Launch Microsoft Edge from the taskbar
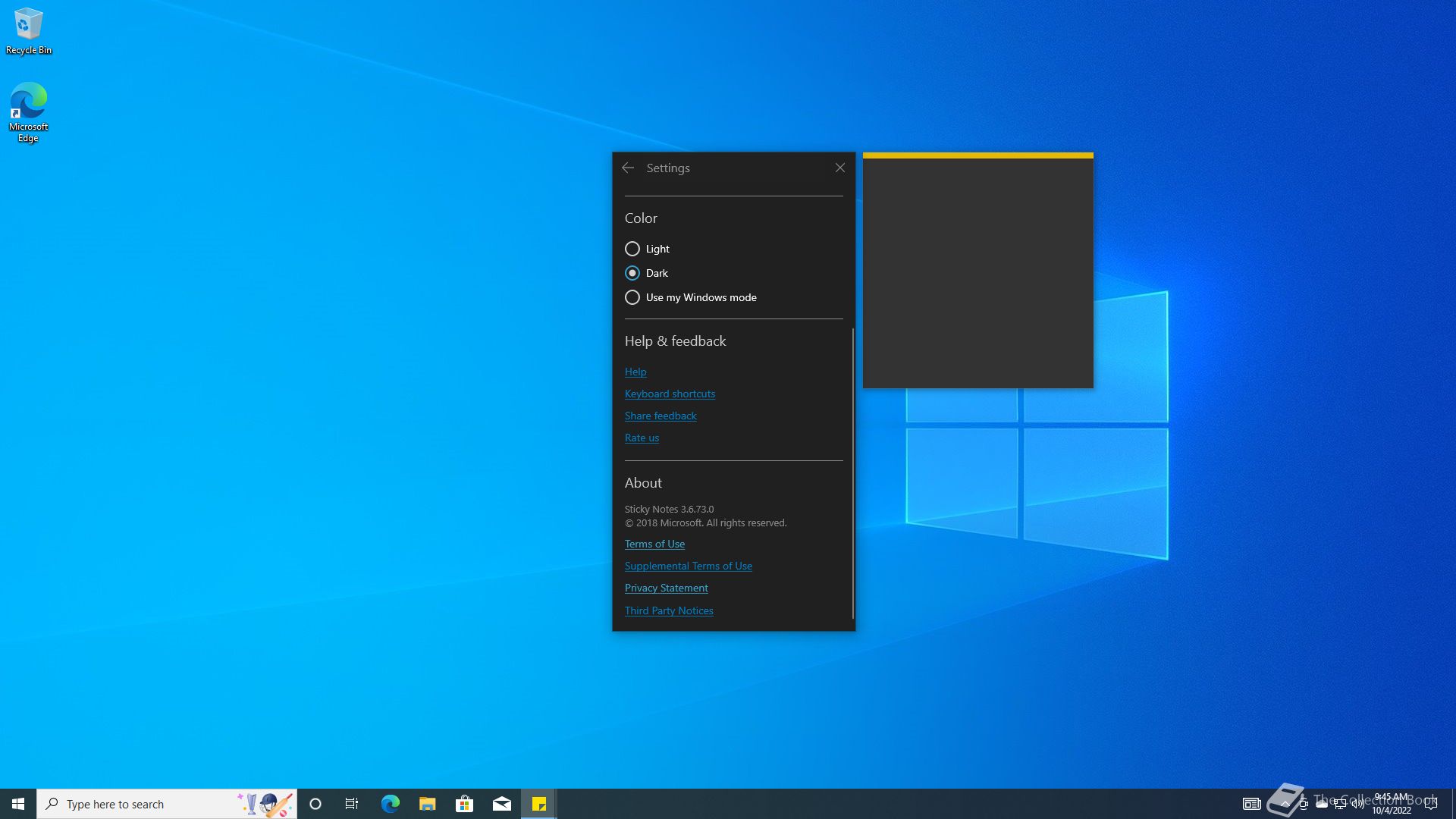1456x819 pixels. pos(390,804)
